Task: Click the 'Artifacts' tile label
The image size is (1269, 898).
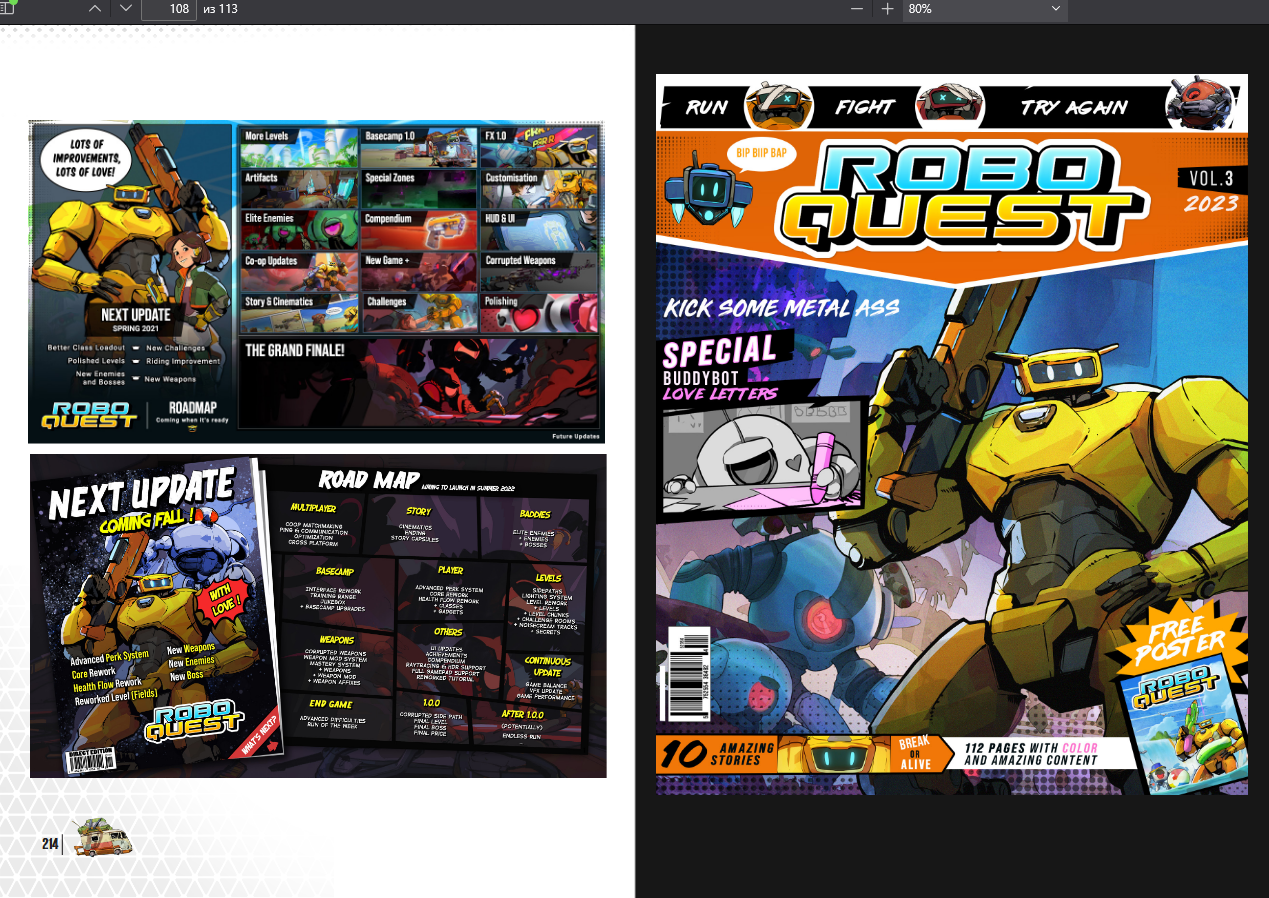Action: pyautogui.click(x=262, y=177)
